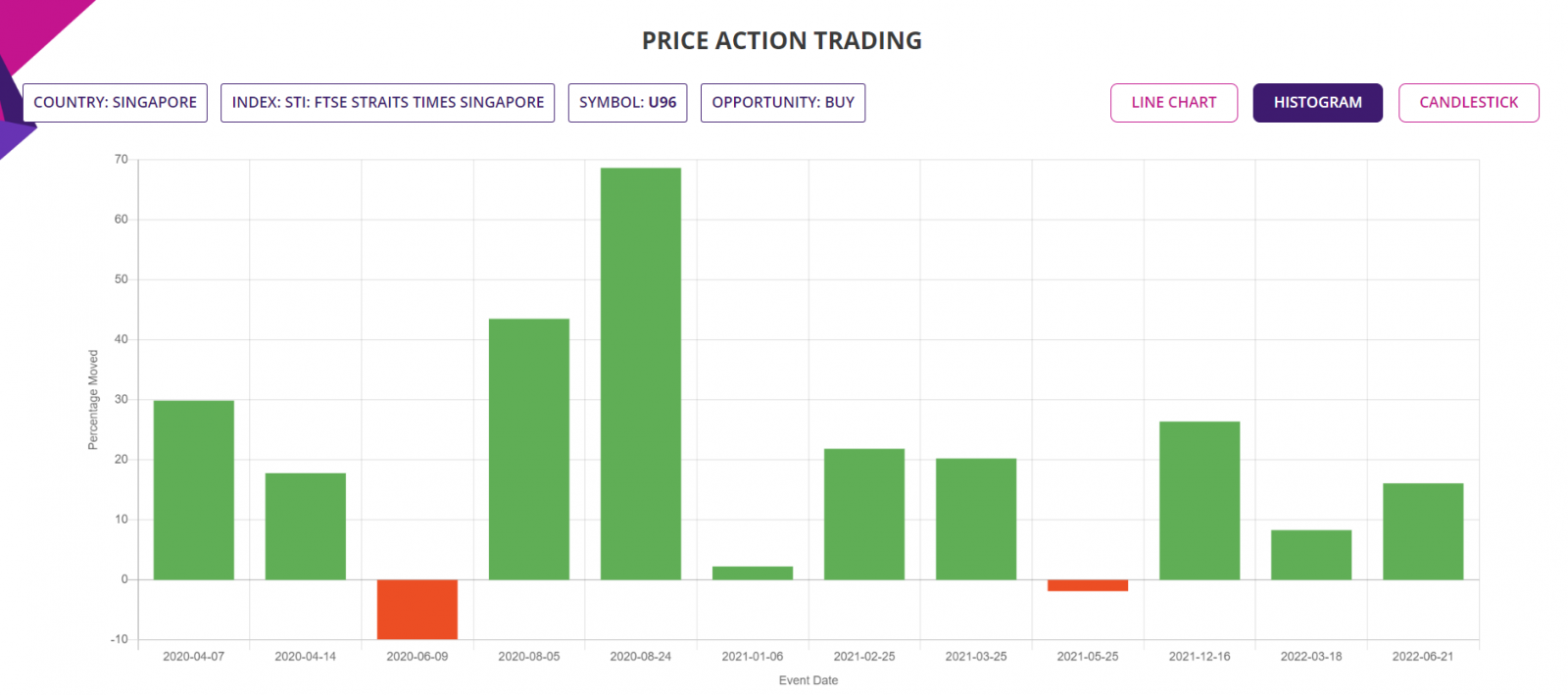Click the y-axis value 40
Screen dimensions: 1568x695
tap(122, 339)
